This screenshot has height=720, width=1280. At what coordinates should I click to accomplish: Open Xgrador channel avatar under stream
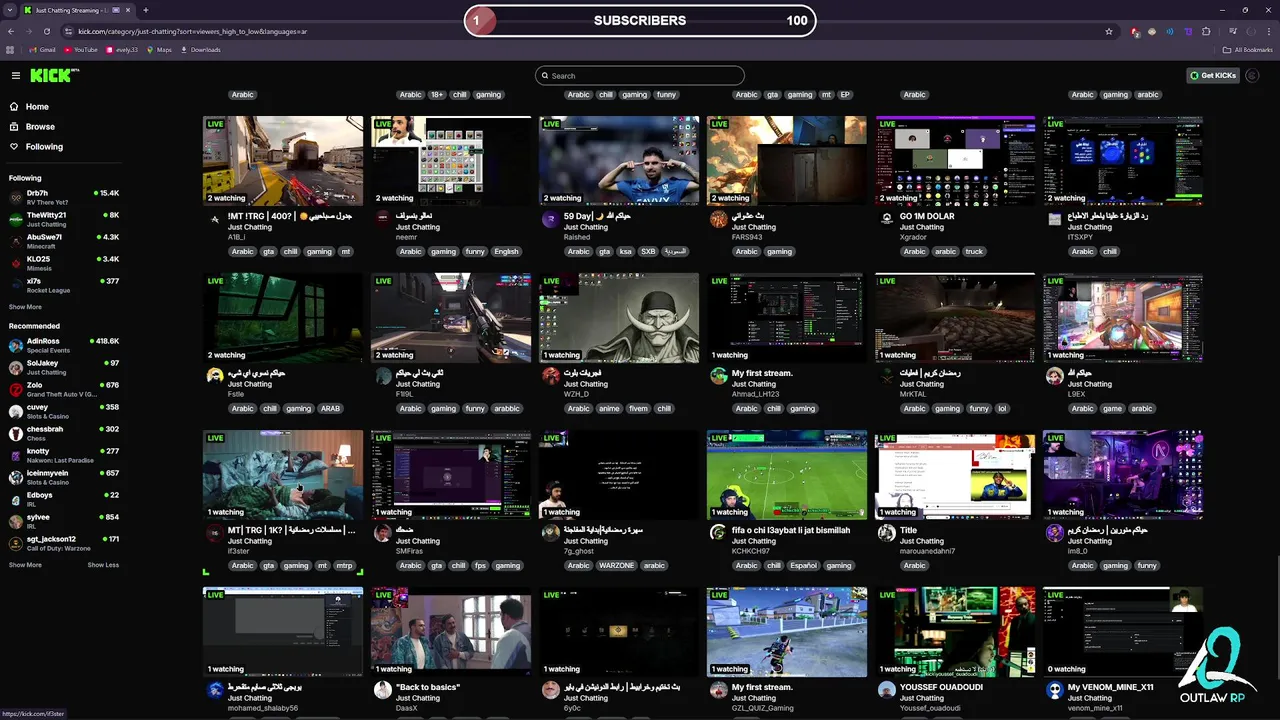[x=886, y=219]
